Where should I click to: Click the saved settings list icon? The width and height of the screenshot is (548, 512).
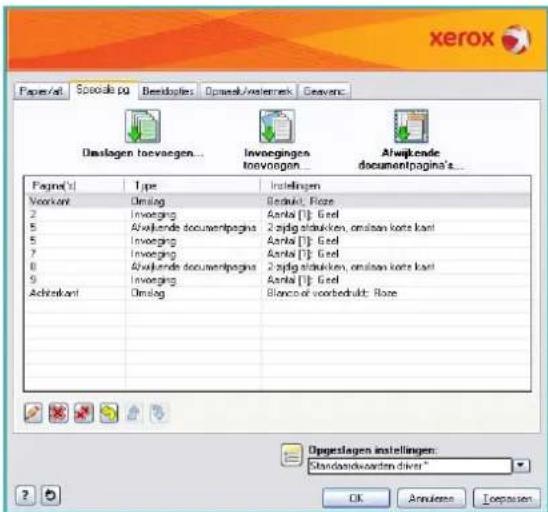coord(291,455)
